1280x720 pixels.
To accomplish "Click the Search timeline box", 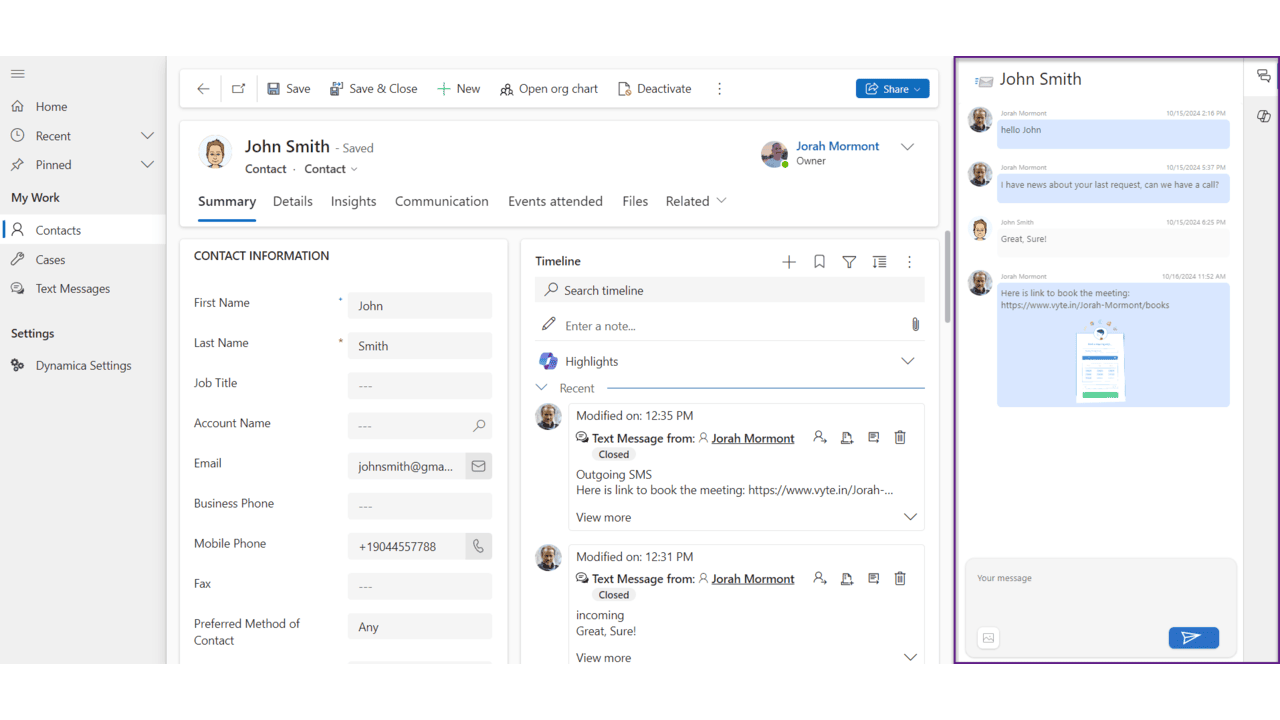I will pyautogui.click(x=730, y=290).
